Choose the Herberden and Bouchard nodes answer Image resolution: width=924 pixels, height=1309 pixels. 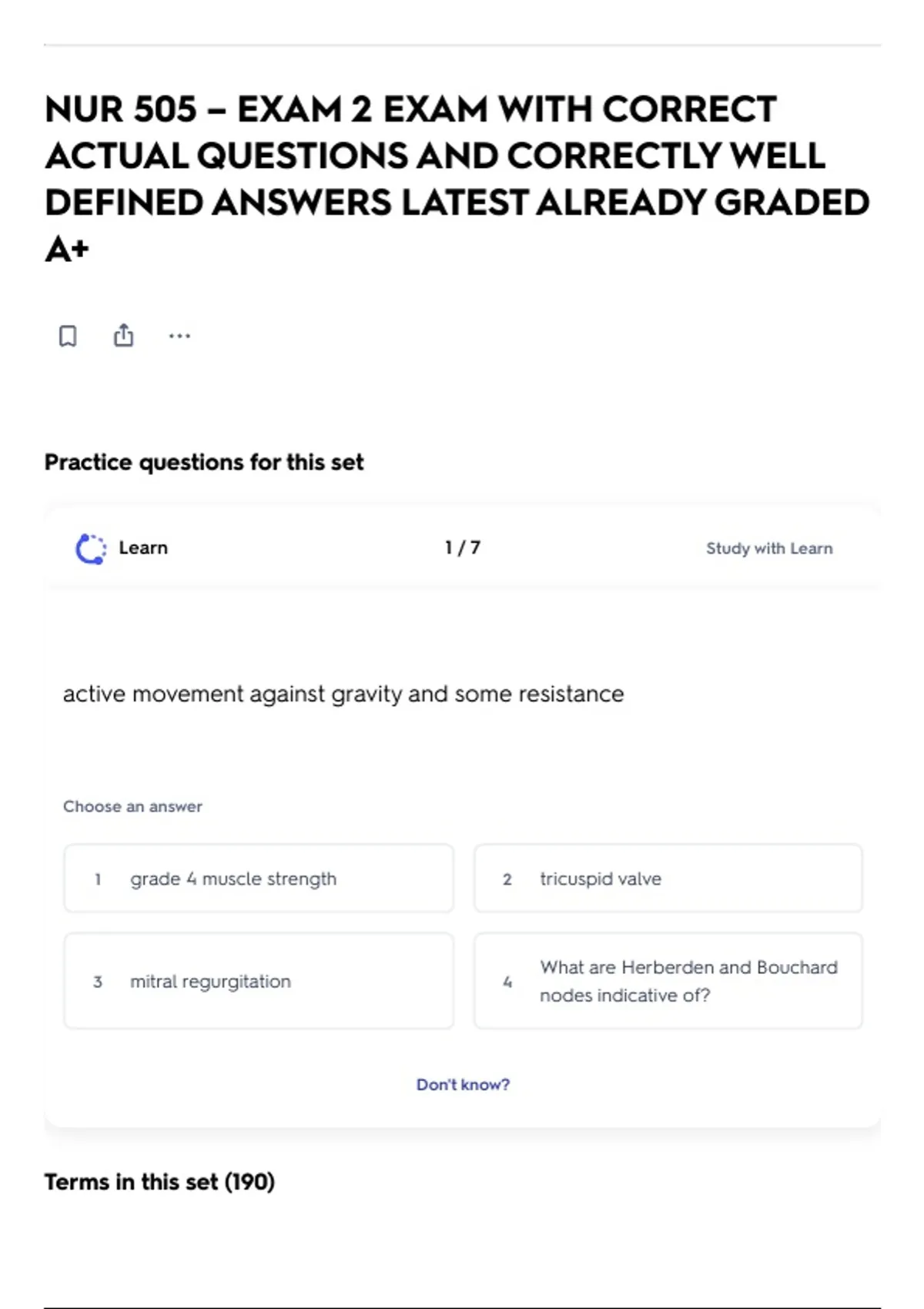click(x=668, y=981)
